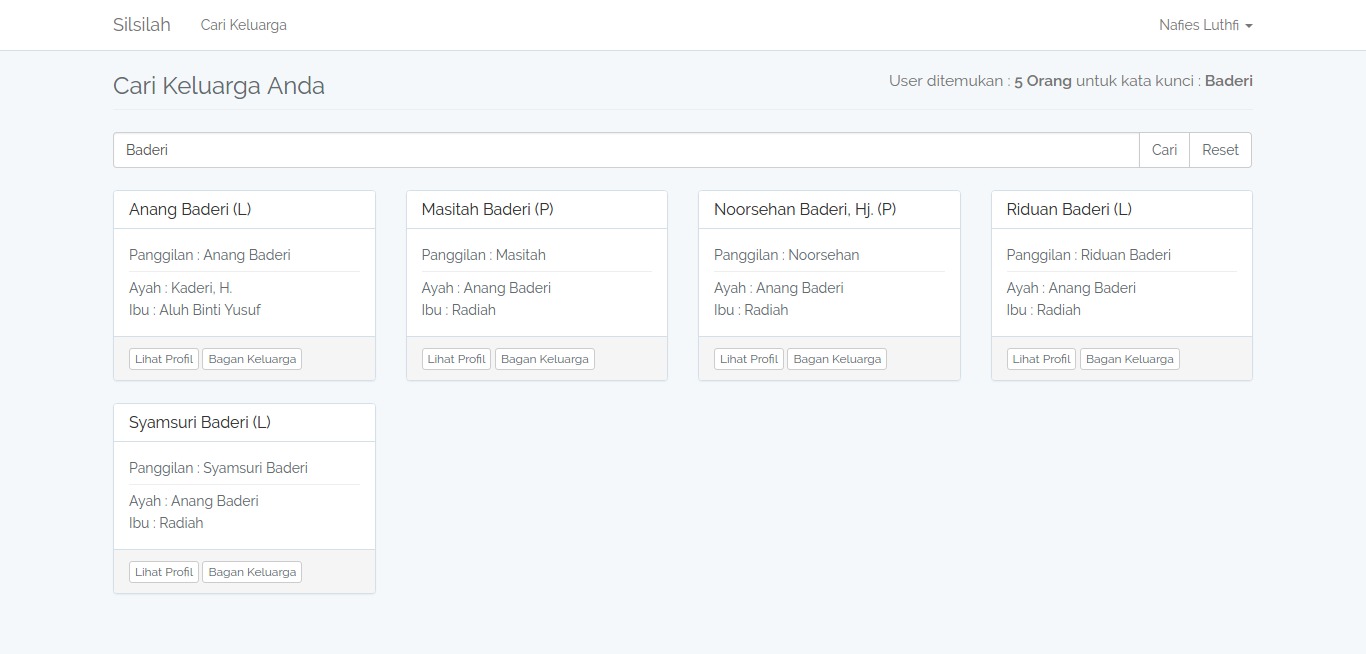
Task: Open Riduan Baderi's family chart
Action: click(1129, 358)
